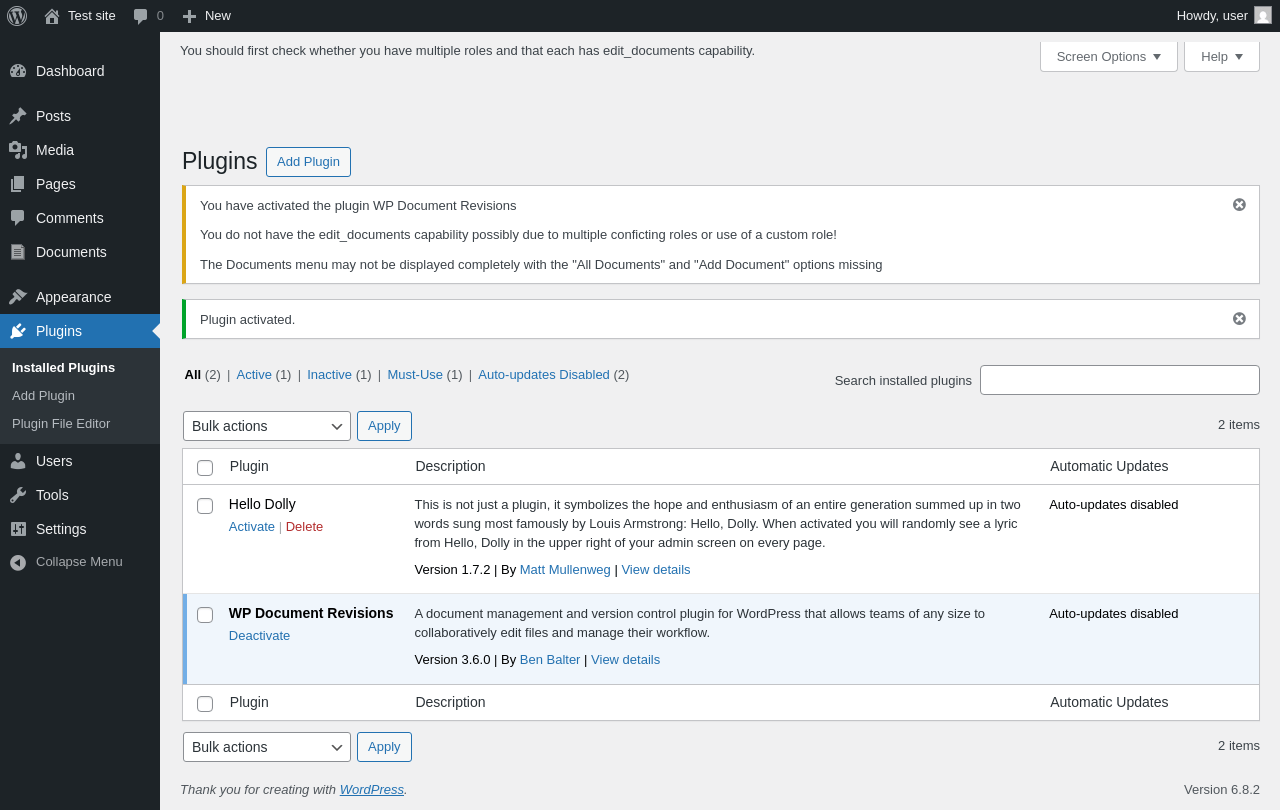Click the Automatic Updates column header

pos(1109,466)
